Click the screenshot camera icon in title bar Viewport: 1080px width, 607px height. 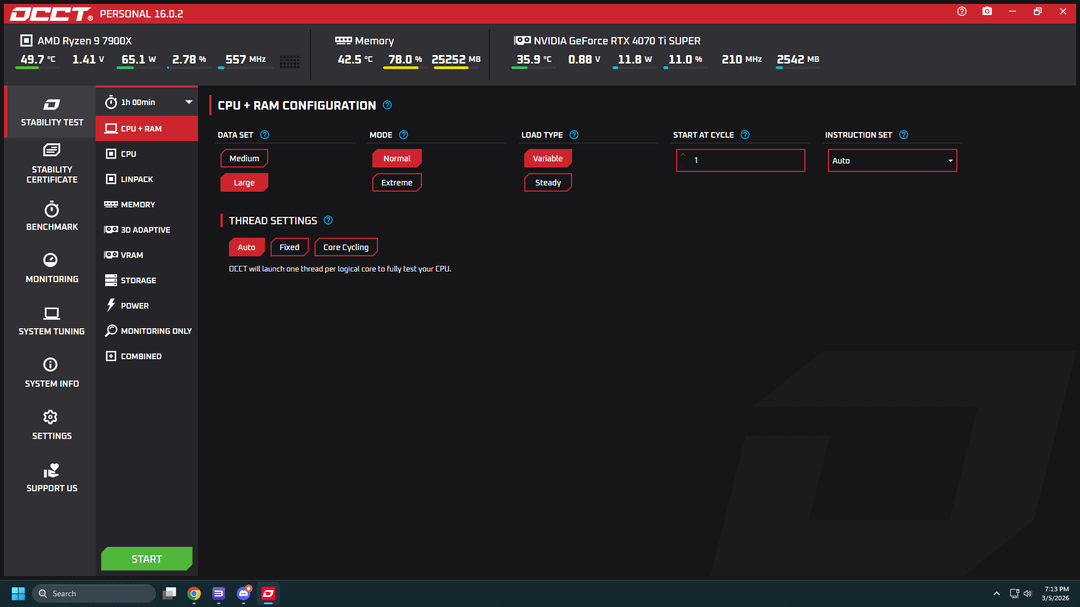click(x=987, y=12)
